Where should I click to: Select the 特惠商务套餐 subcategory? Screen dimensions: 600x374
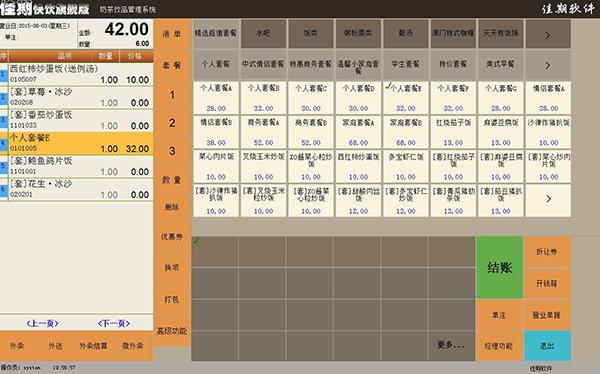tap(311, 64)
